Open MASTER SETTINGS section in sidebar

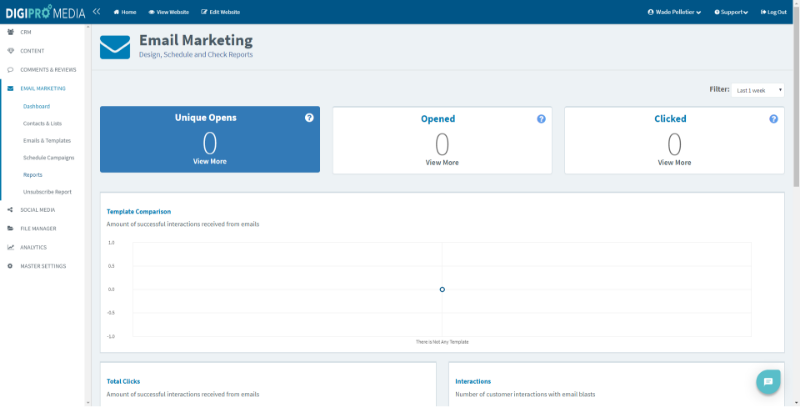click(43, 266)
